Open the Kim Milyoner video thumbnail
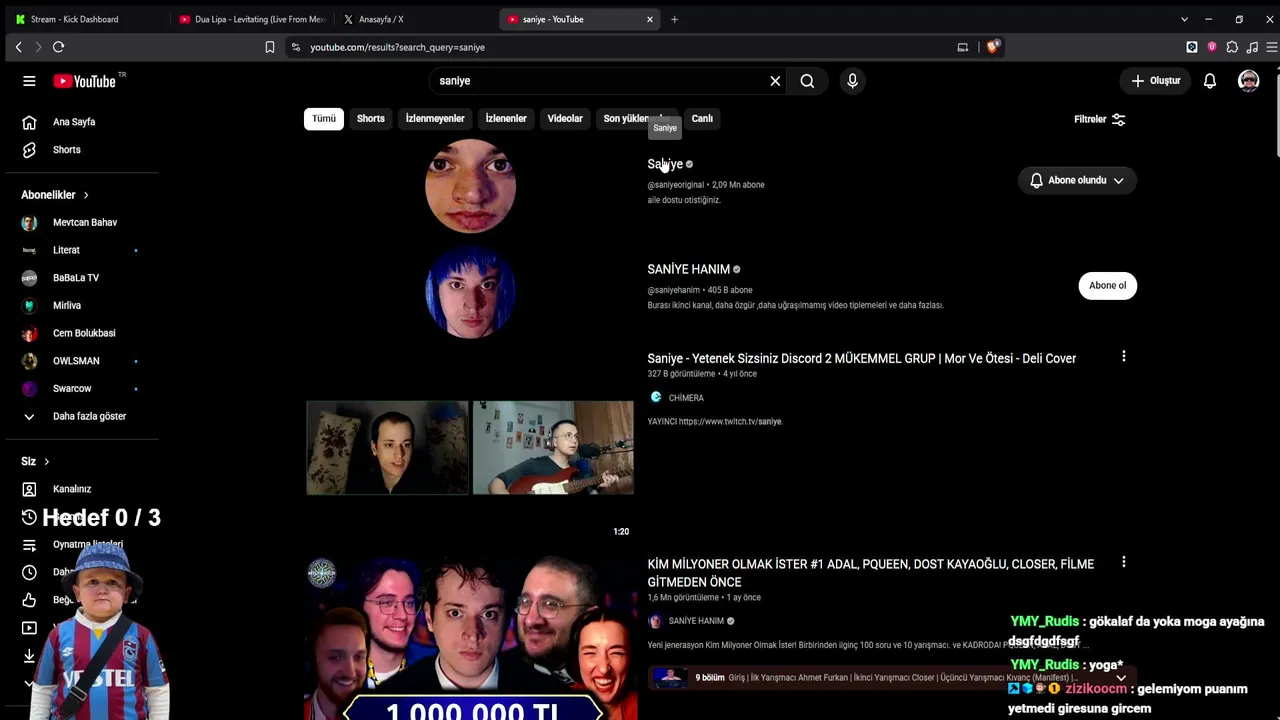1280x720 pixels. [x=470, y=640]
